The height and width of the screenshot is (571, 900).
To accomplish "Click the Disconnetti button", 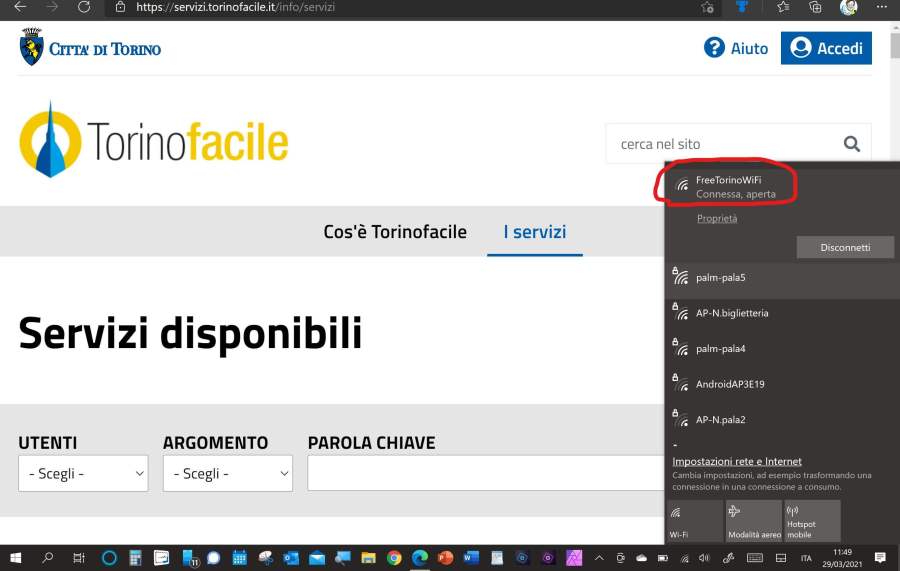I will click(845, 248).
